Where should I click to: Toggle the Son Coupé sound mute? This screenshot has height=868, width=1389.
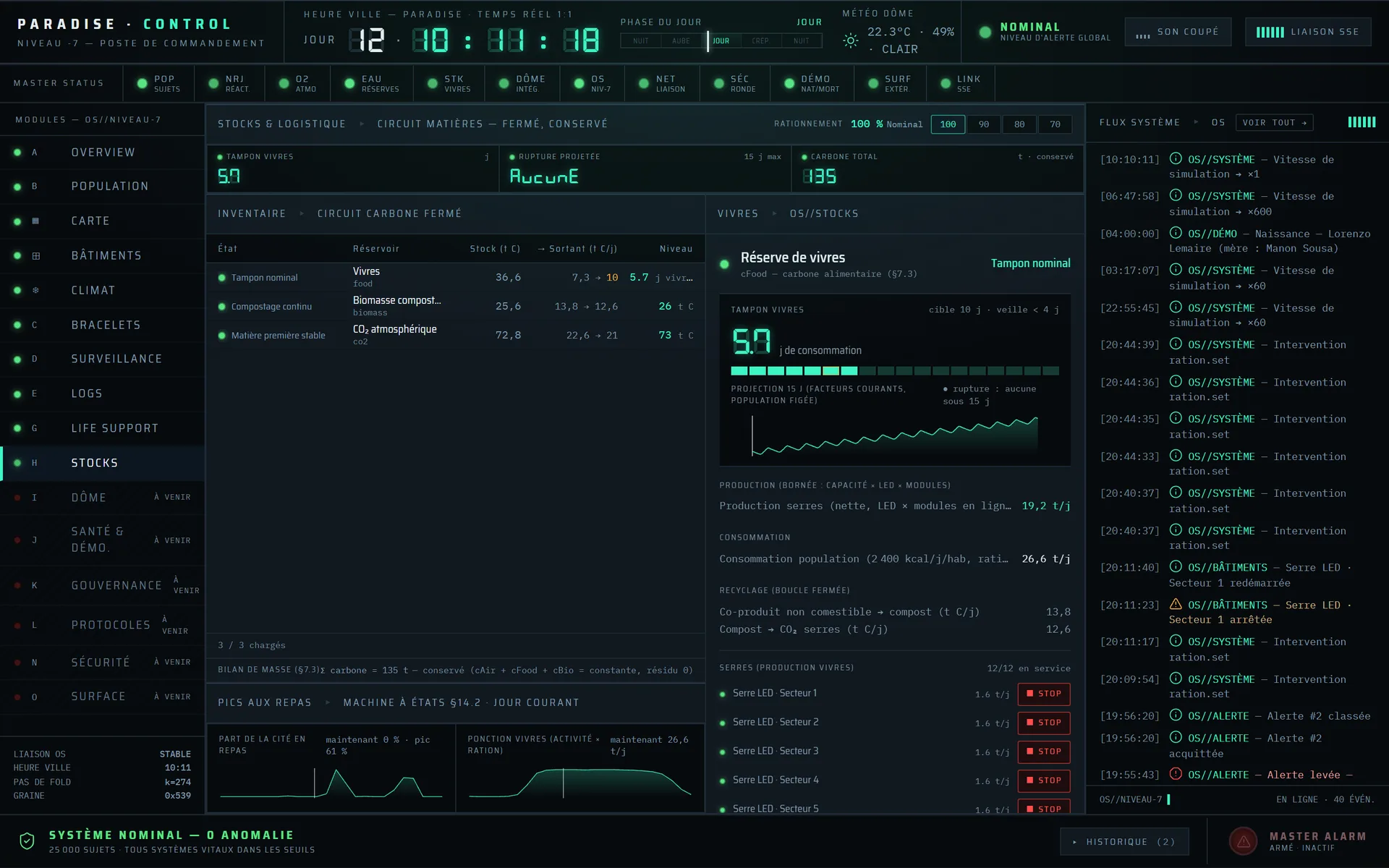1178,32
